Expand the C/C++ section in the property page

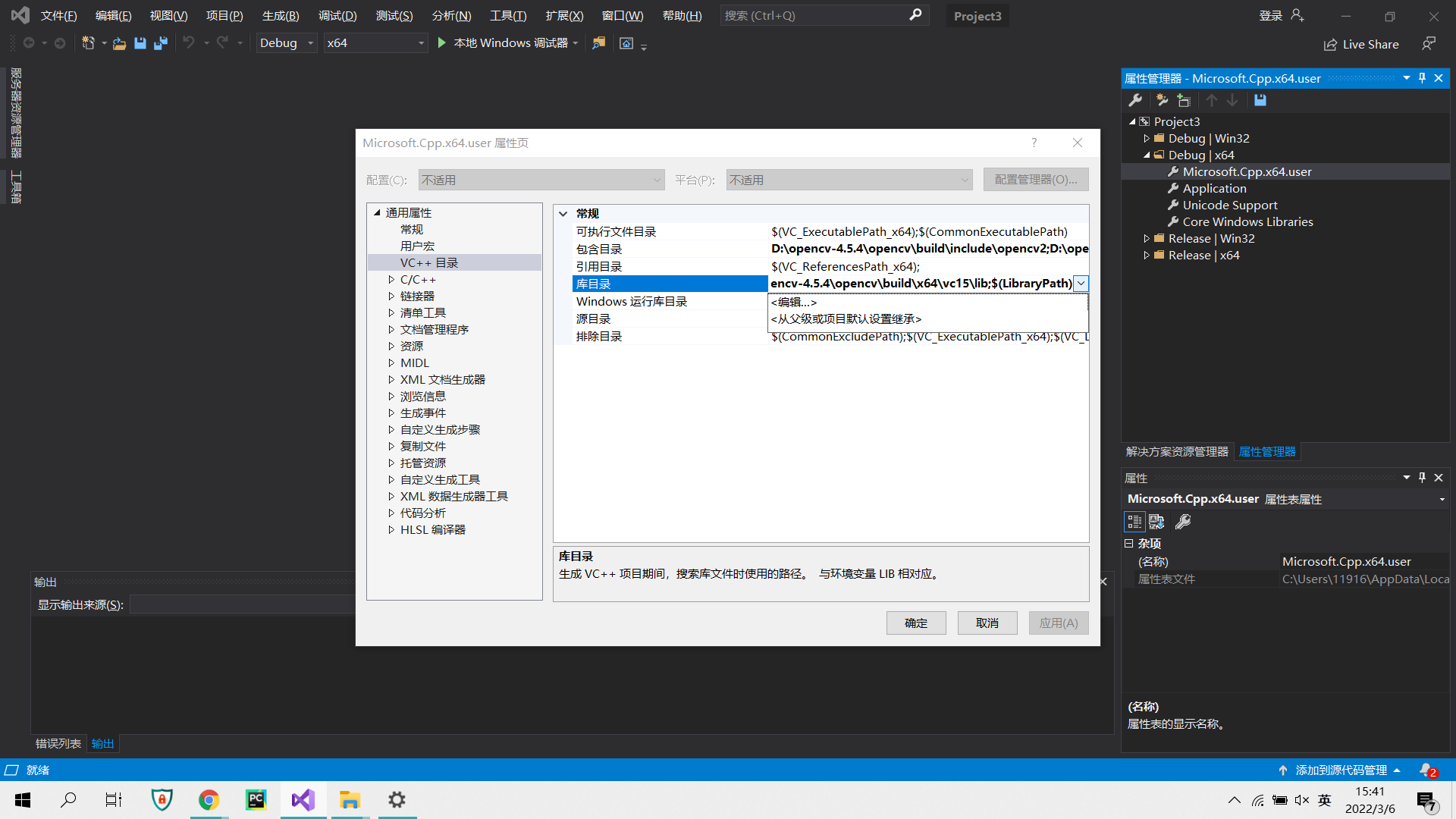(x=391, y=279)
